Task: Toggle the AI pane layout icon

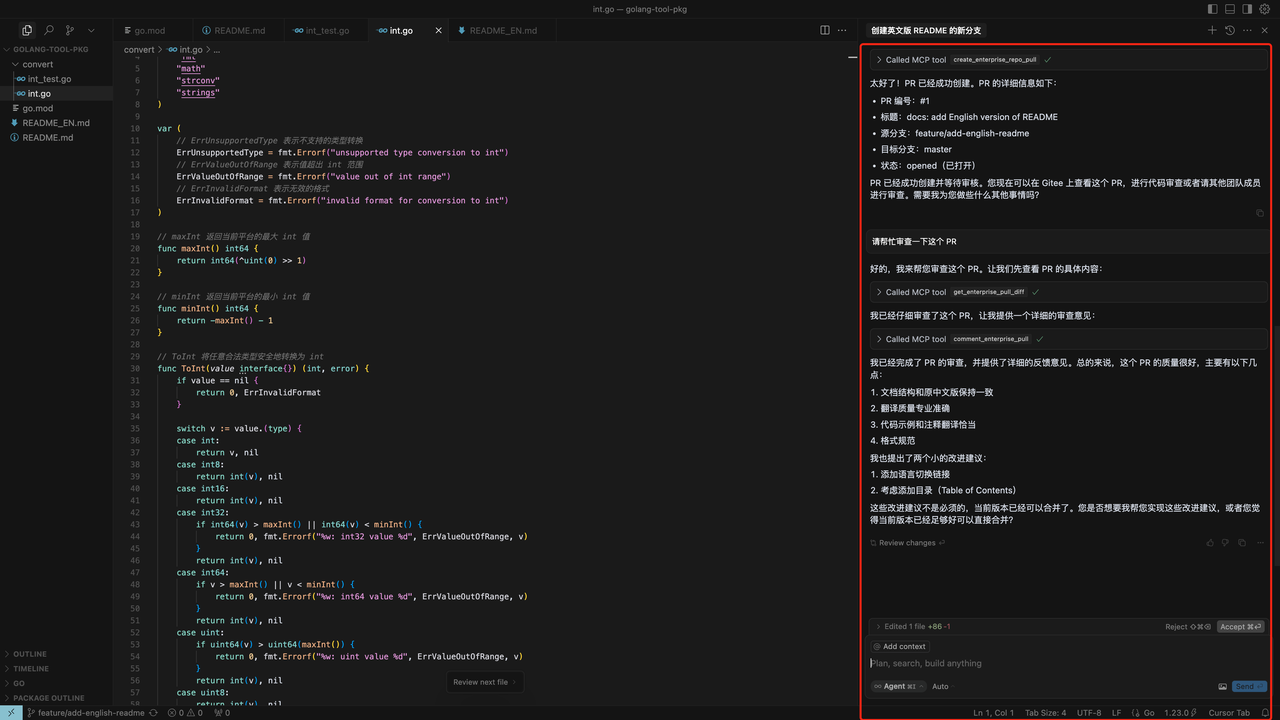Action: (1248, 9)
